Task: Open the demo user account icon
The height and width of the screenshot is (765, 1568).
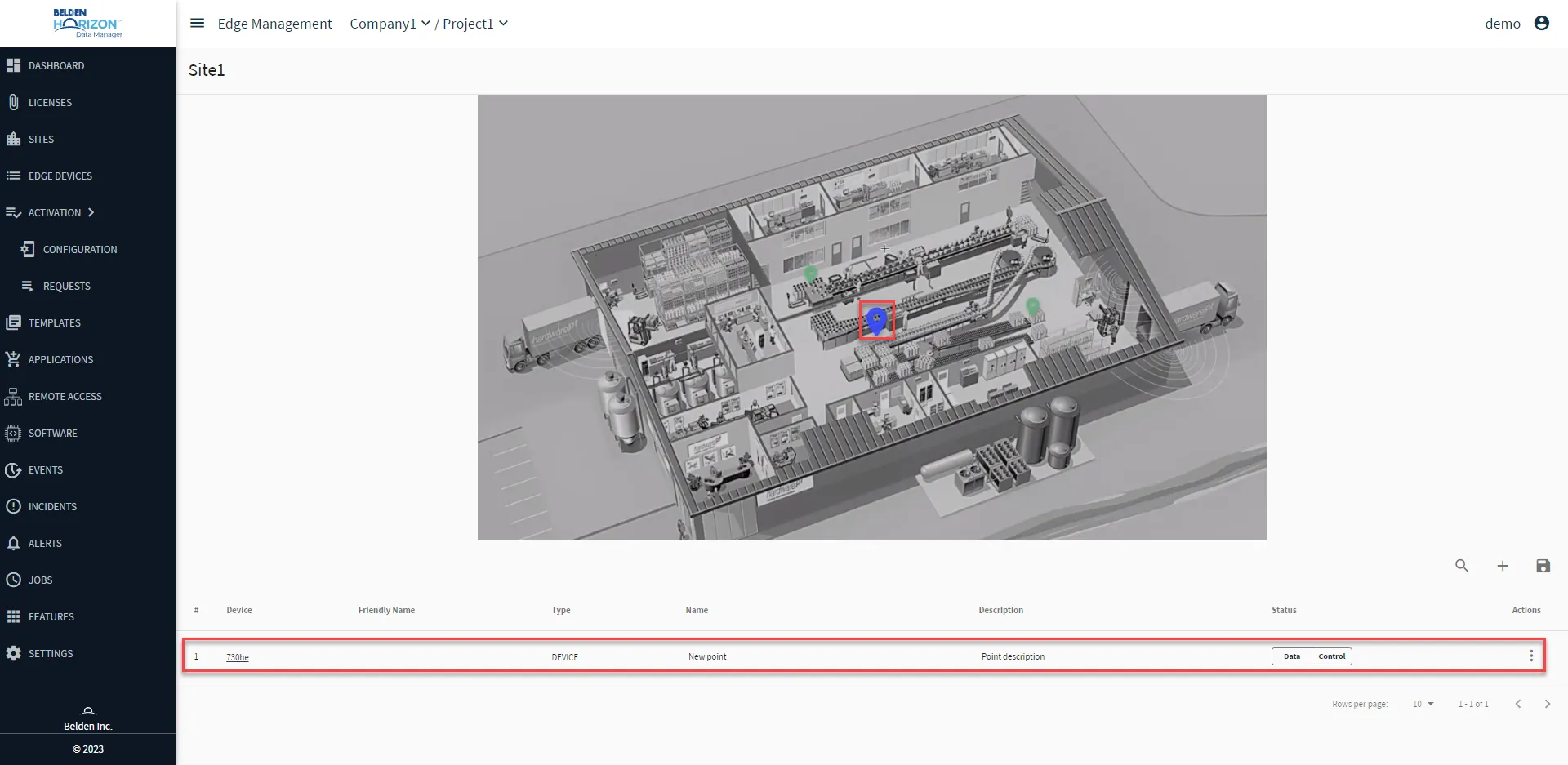Action: pyautogui.click(x=1542, y=24)
